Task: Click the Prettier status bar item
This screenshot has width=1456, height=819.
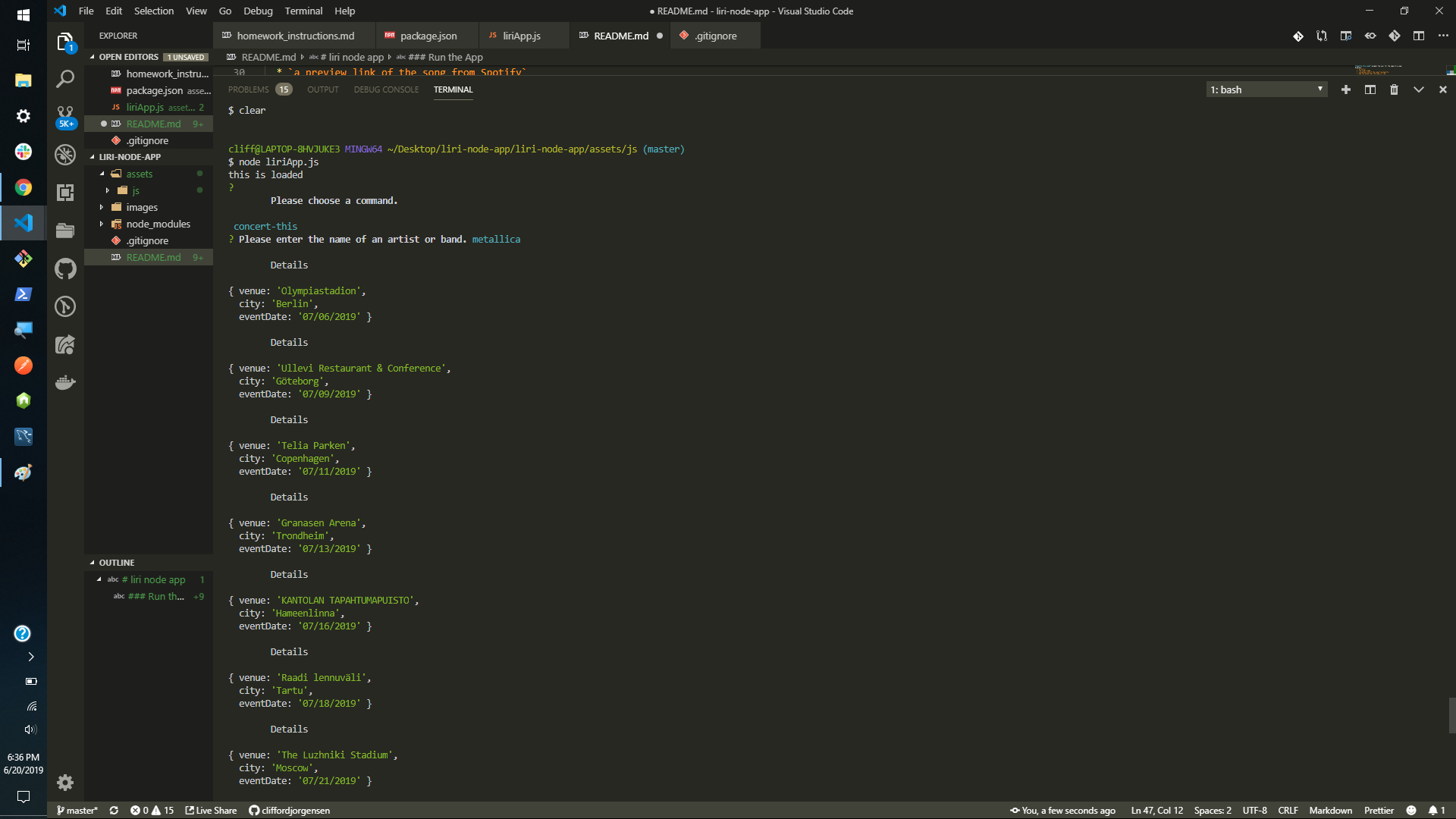Action: (1379, 810)
